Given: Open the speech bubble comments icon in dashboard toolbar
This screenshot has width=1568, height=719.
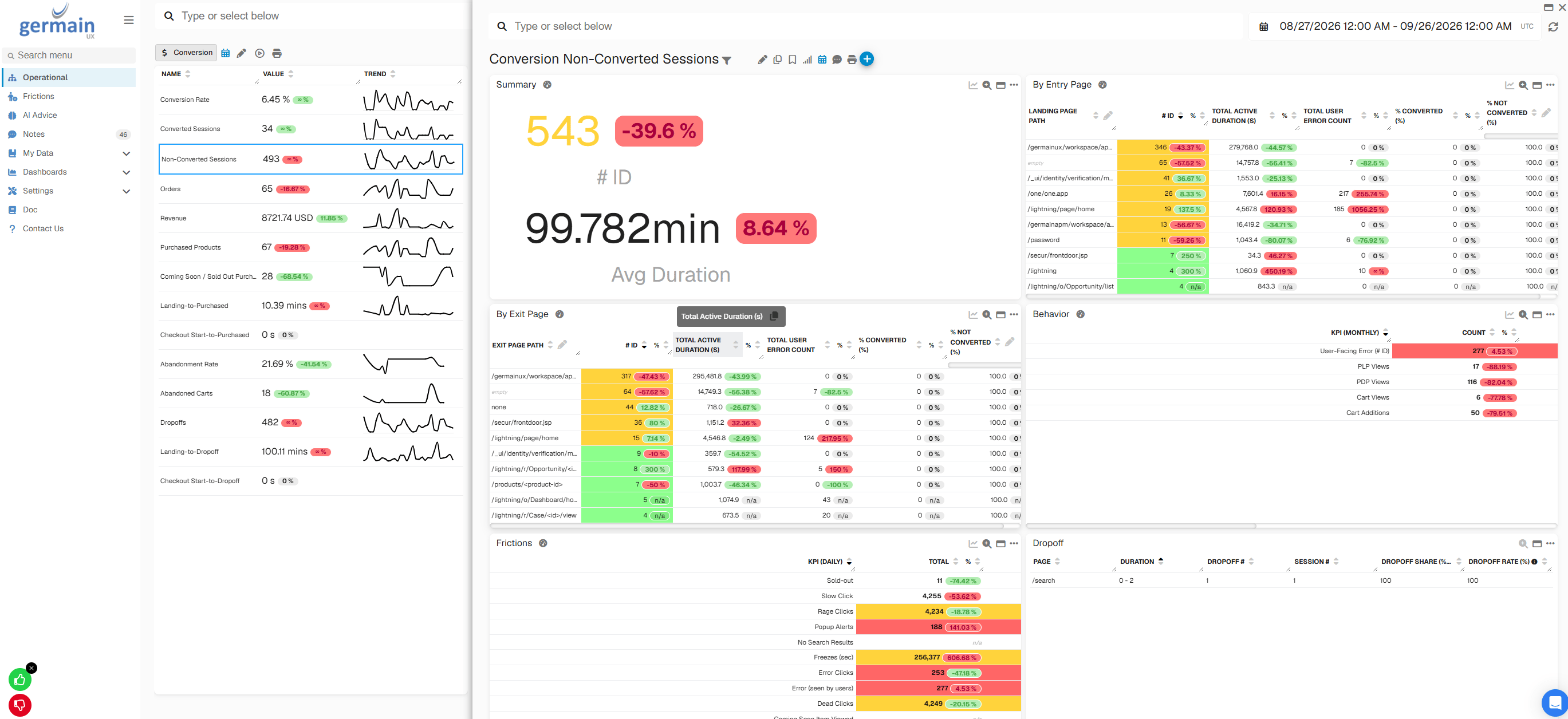Looking at the screenshot, I should pos(837,60).
